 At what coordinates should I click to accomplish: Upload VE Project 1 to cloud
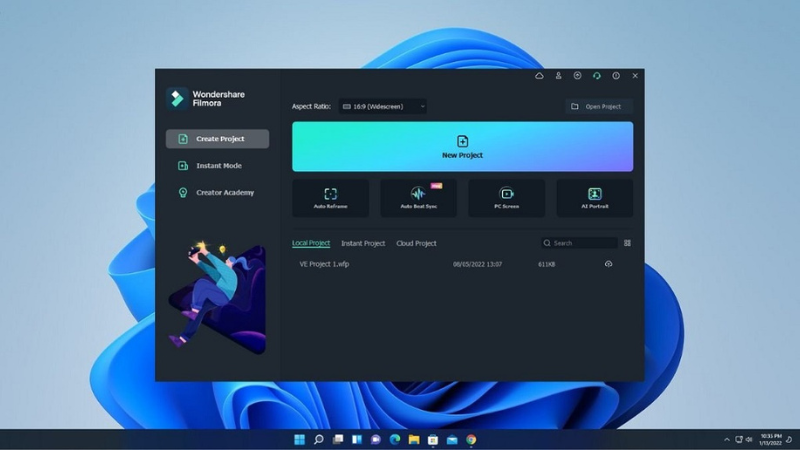[x=609, y=264]
